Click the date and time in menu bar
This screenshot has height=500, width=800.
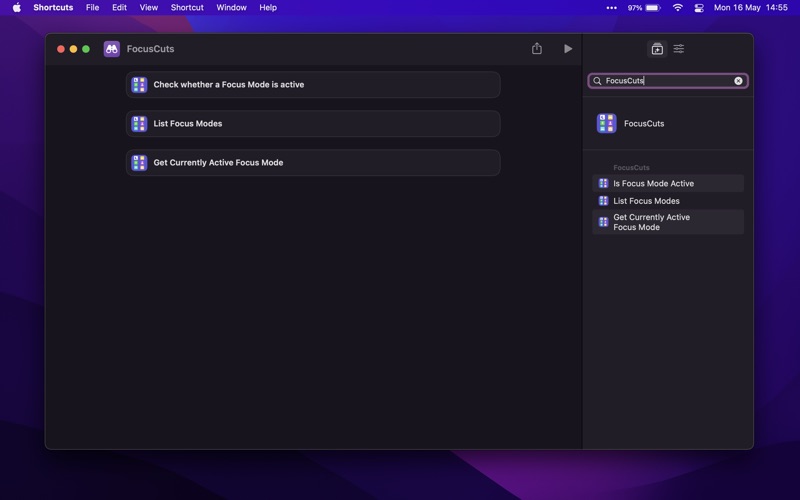pos(751,8)
